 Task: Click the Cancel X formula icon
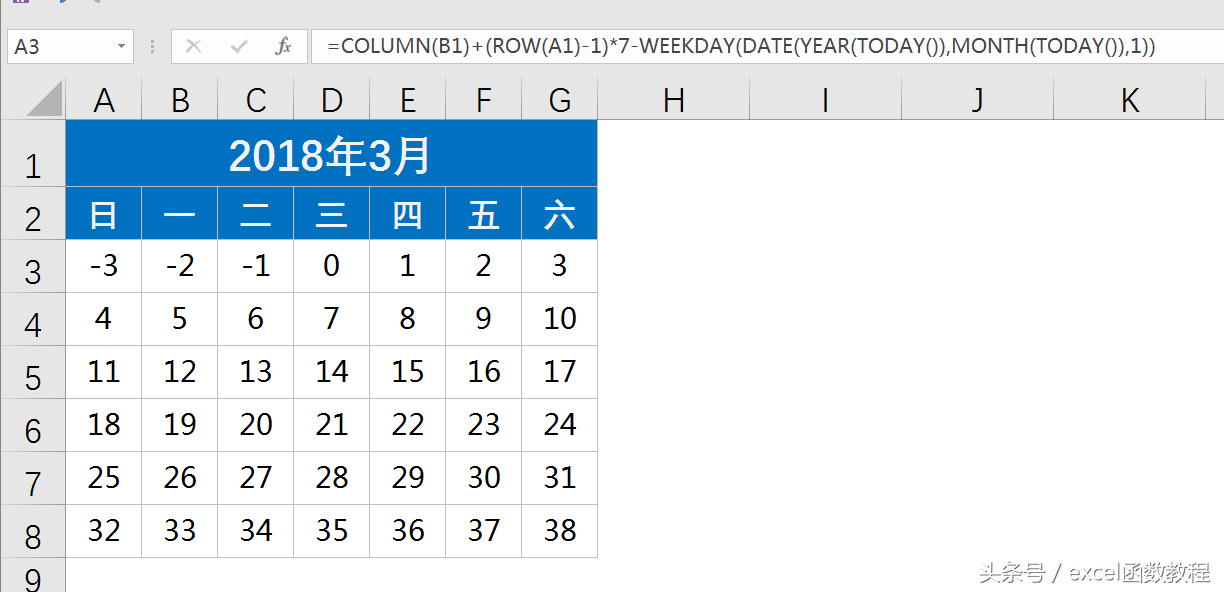coord(194,46)
